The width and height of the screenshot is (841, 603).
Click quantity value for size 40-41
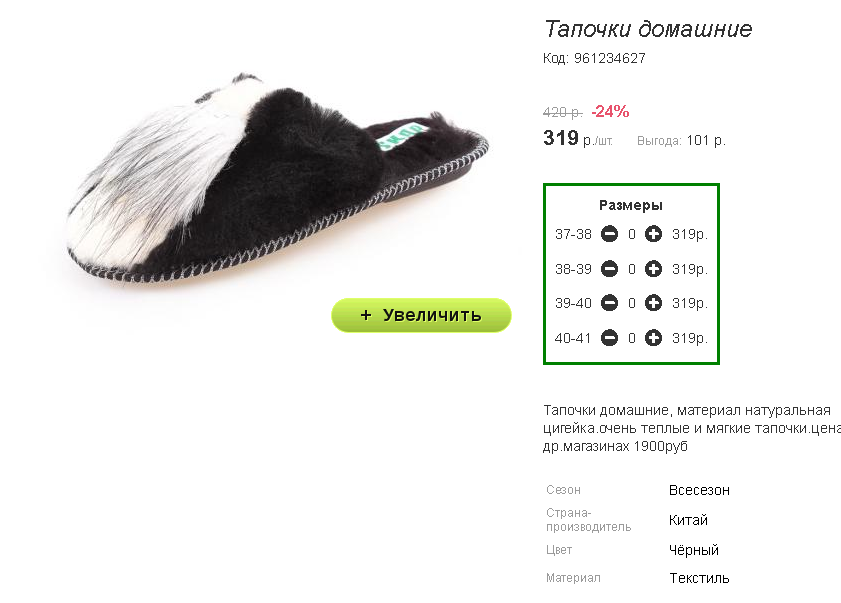632,339
